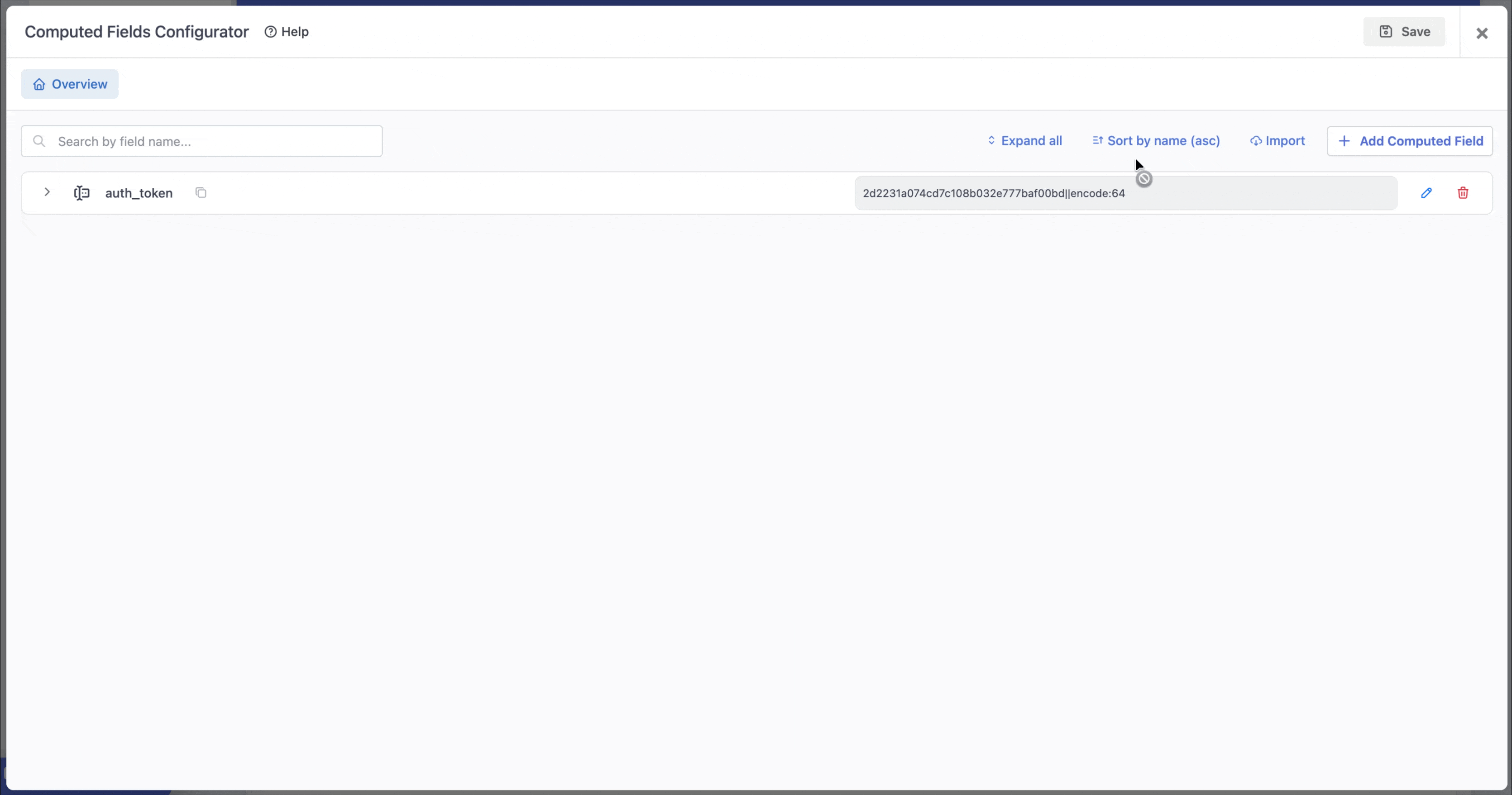The width and height of the screenshot is (1512, 795).
Task: Click the cloud icon next to Import
Action: [x=1255, y=141]
